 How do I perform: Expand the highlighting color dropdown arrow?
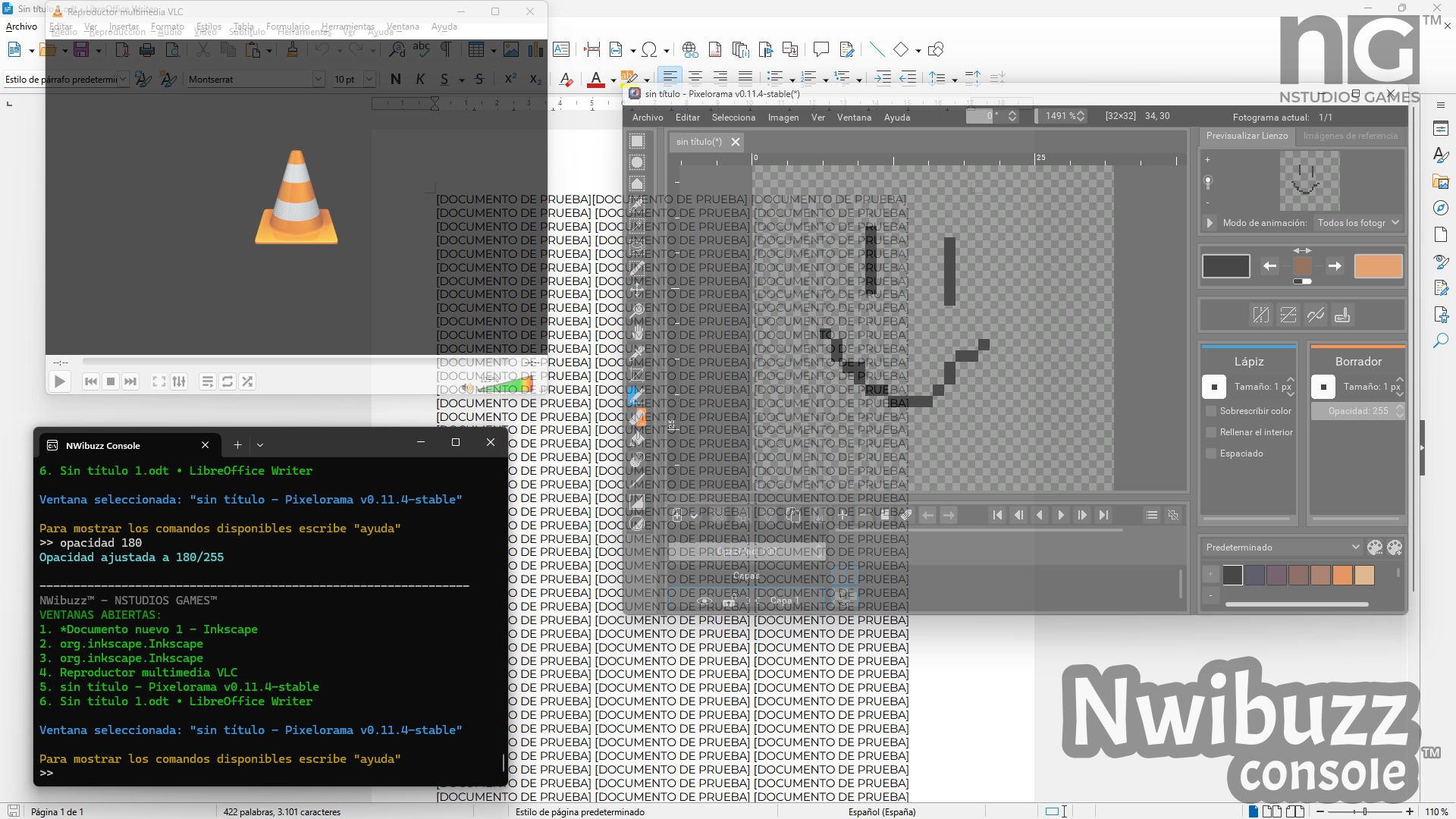[x=647, y=80]
